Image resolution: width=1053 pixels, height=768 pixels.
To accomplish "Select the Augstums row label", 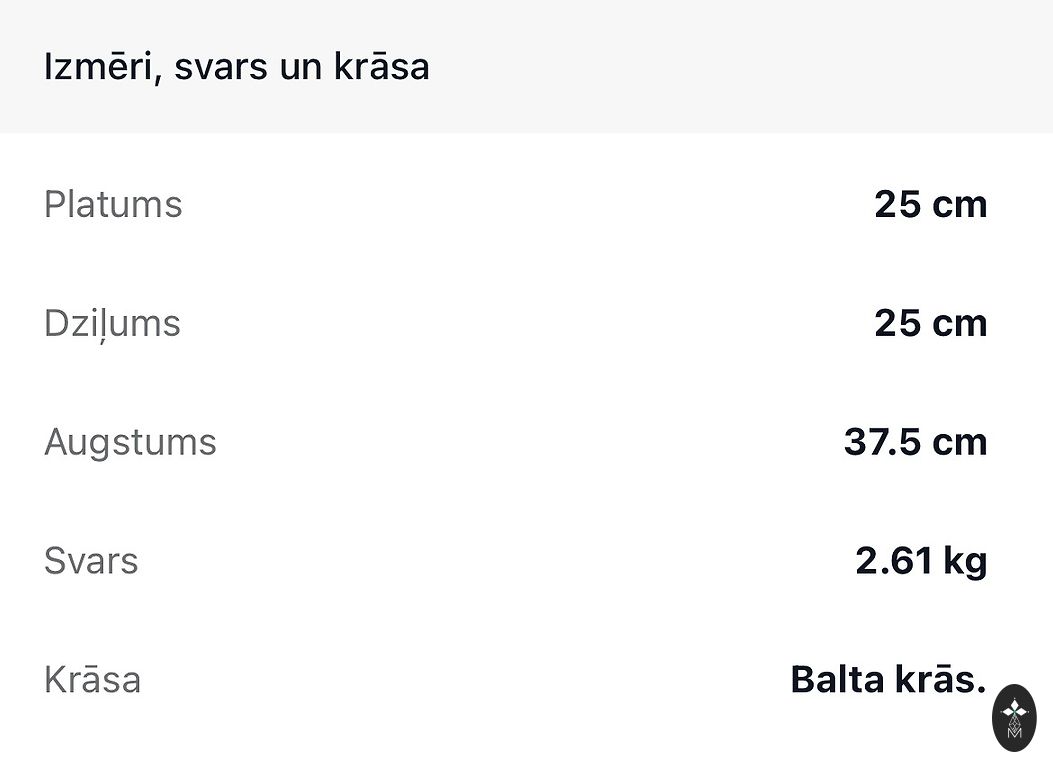I will [x=130, y=442].
